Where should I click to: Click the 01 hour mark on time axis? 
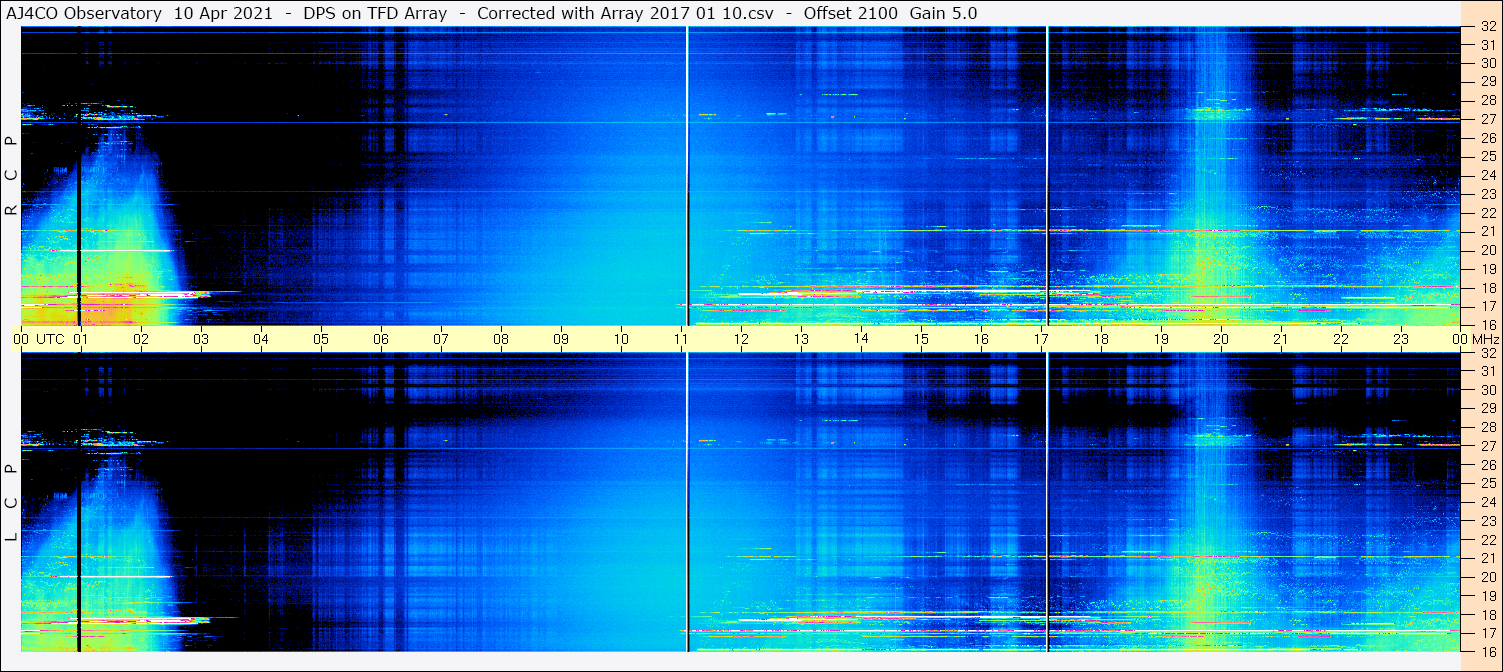tap(81, 339)
